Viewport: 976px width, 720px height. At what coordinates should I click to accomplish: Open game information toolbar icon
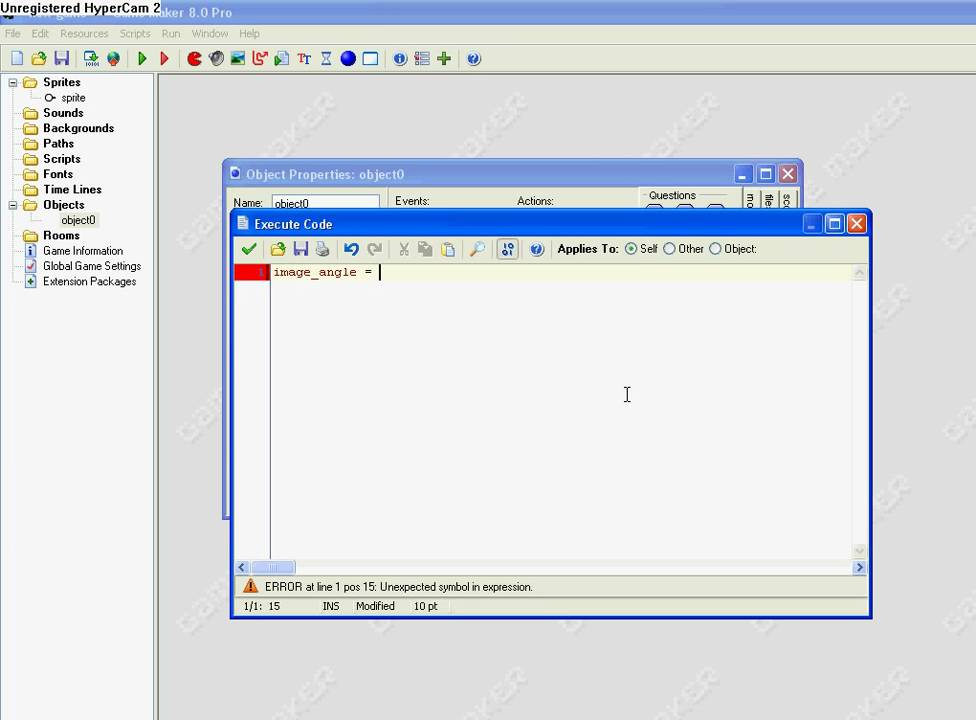(x=400, y=58)
